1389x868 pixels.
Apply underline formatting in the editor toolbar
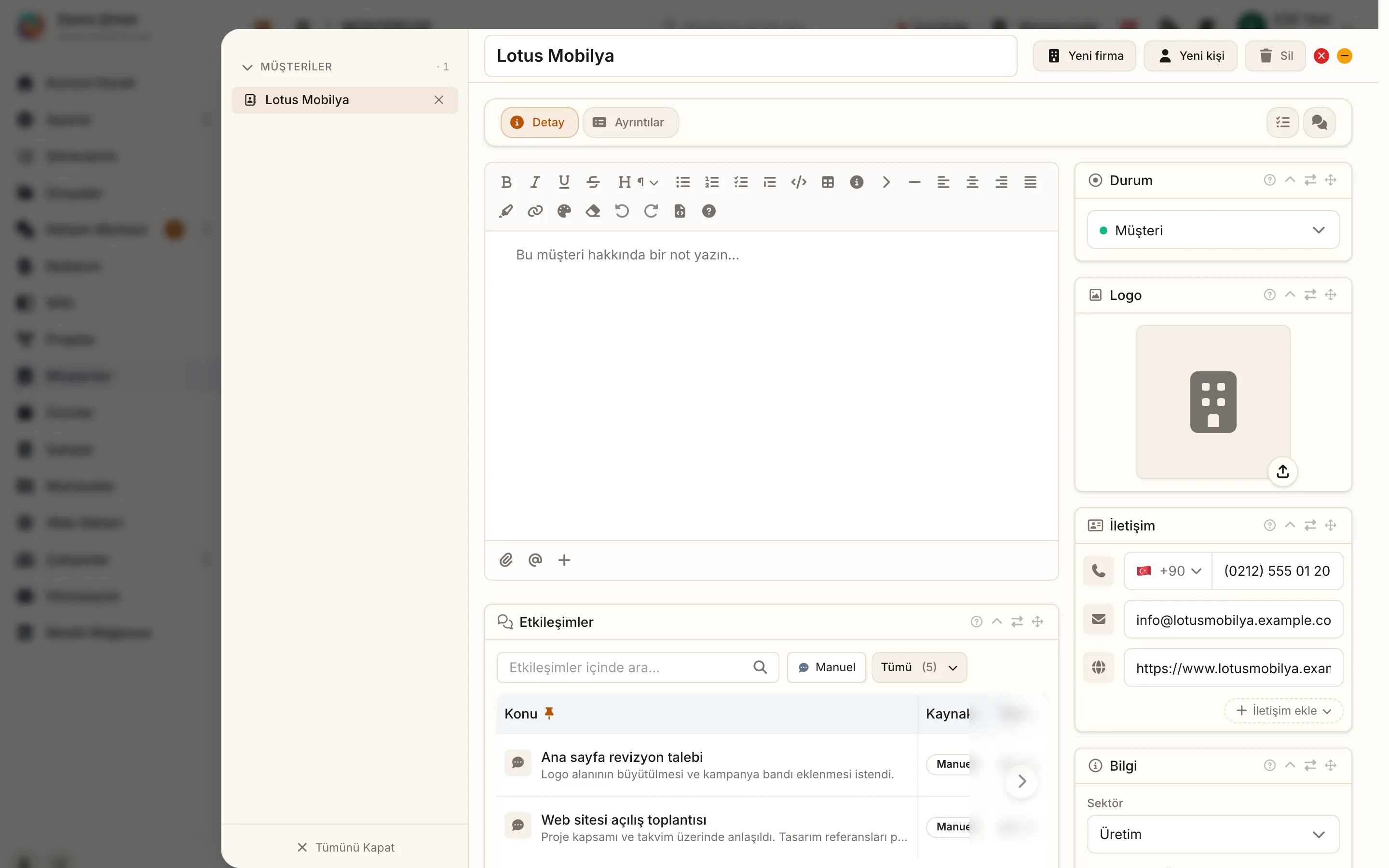[x=564, y=182]
